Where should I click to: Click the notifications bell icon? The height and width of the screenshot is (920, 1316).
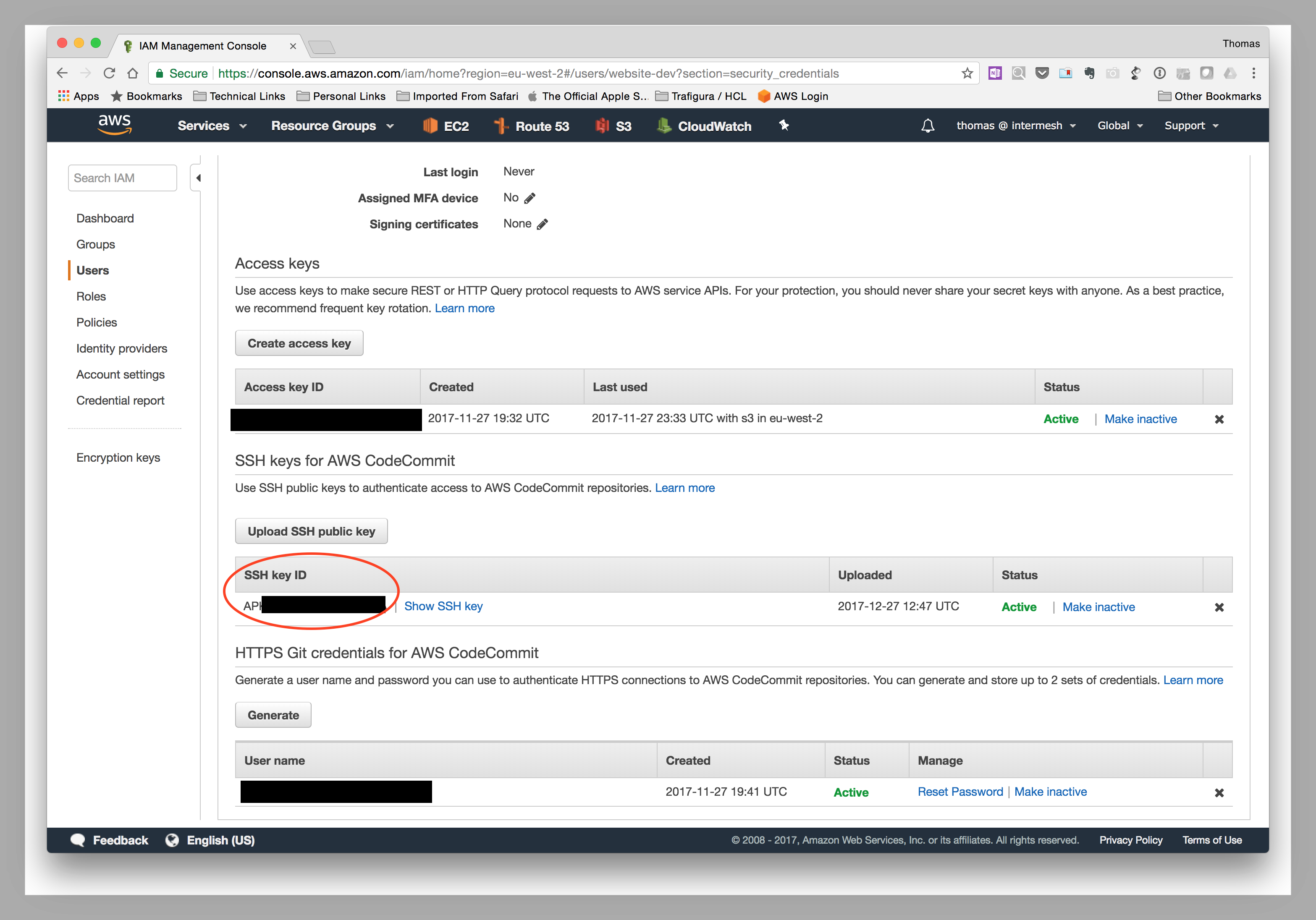click(928, 125)
